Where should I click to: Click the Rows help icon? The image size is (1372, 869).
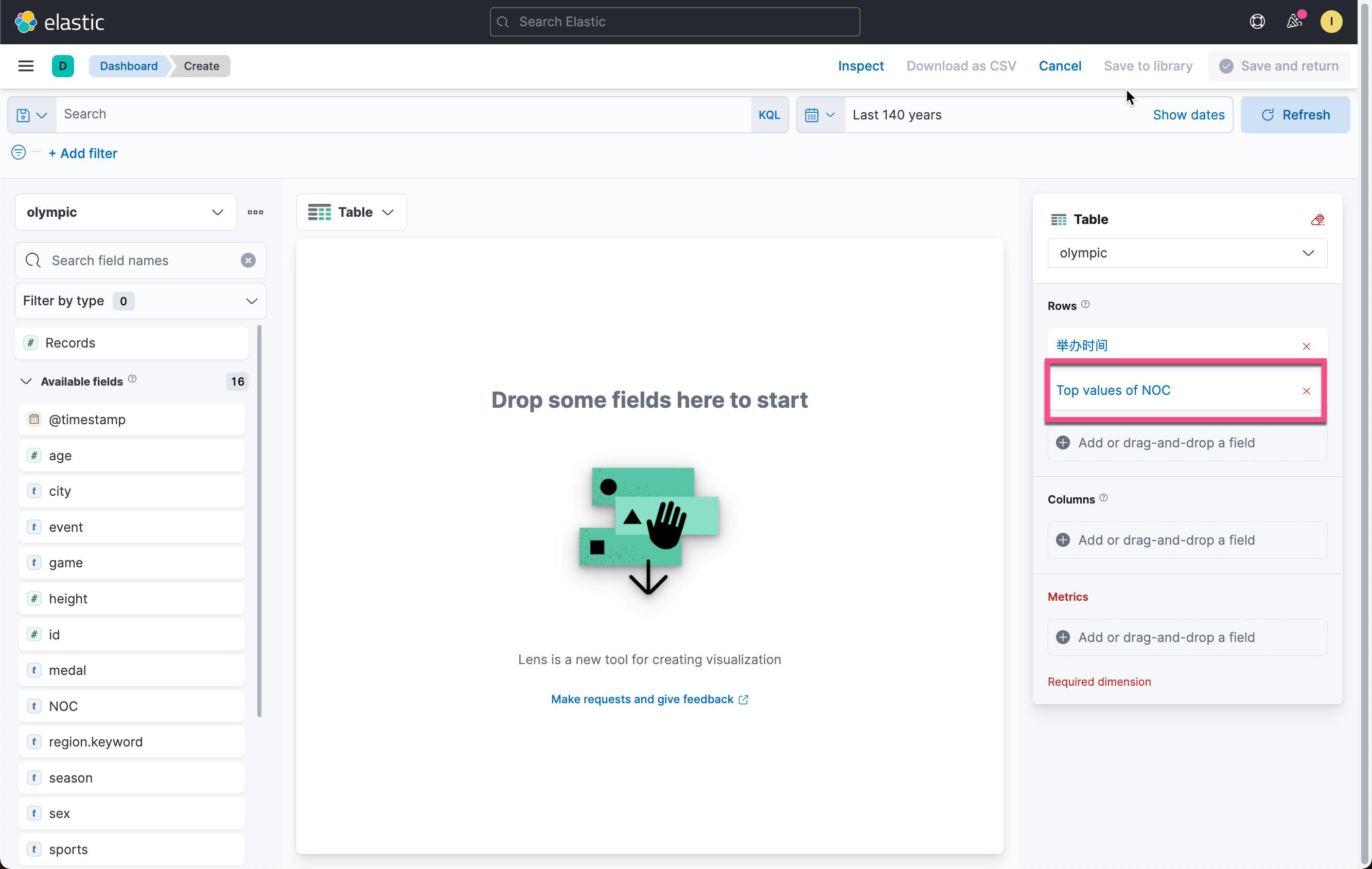tap(1085, 304)
